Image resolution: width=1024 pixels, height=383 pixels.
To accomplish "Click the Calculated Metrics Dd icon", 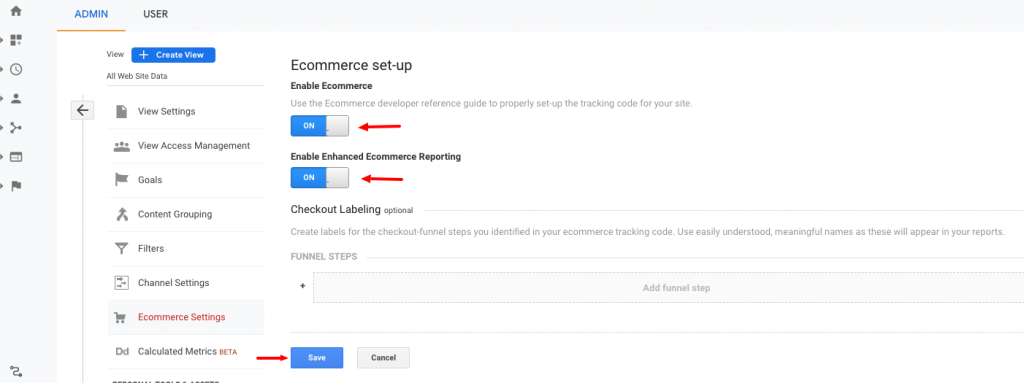I will 122,352.
